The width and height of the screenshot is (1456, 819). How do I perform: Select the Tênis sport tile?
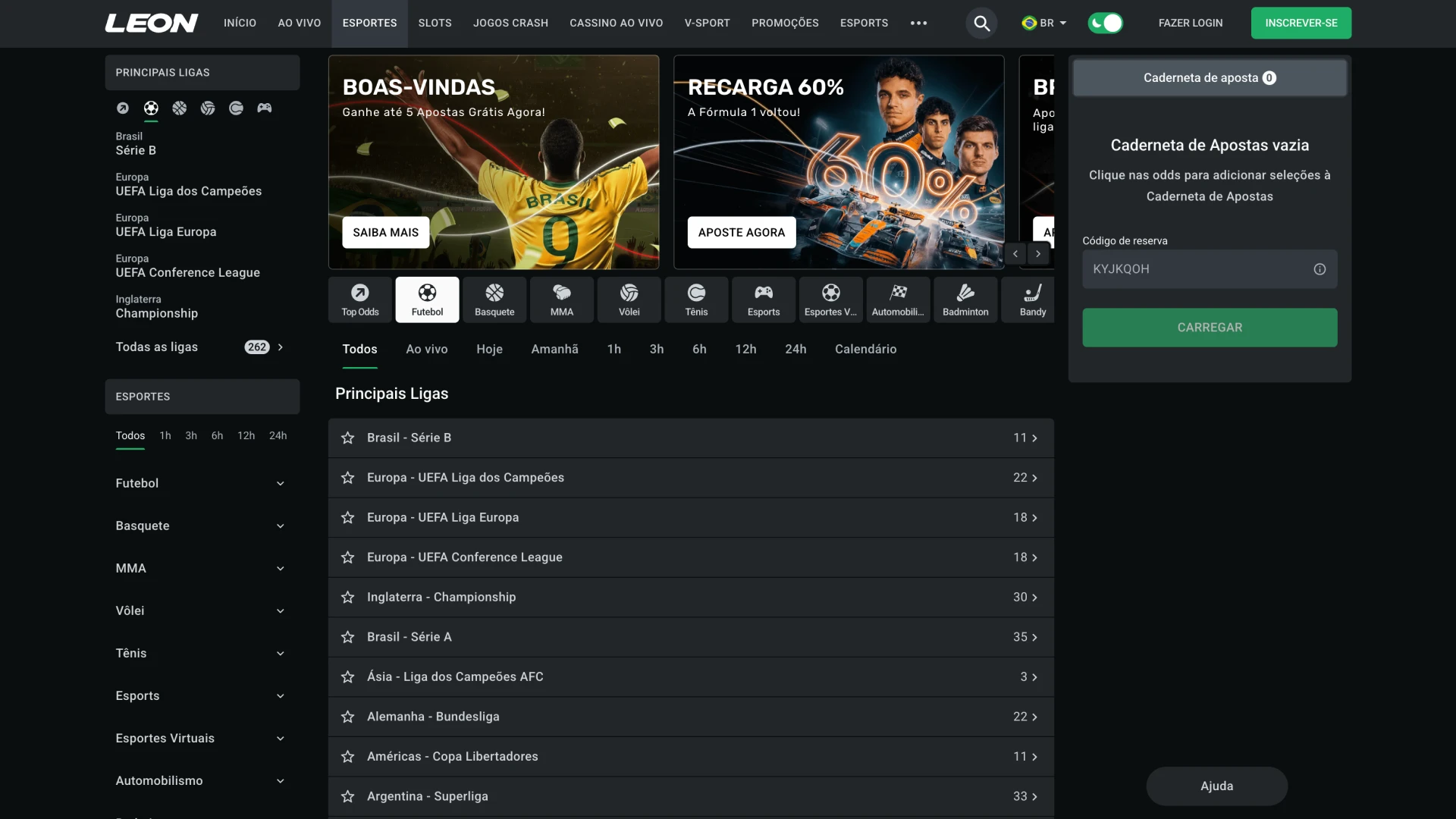click(x=696, y=300)
